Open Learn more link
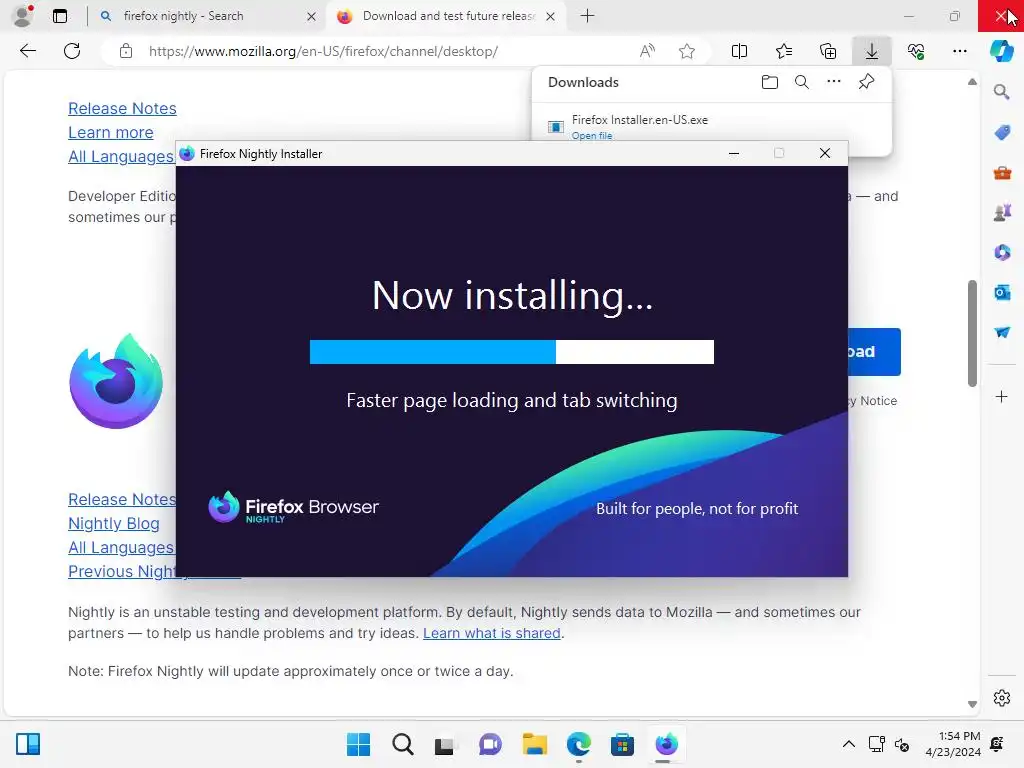 click(110, 133)
